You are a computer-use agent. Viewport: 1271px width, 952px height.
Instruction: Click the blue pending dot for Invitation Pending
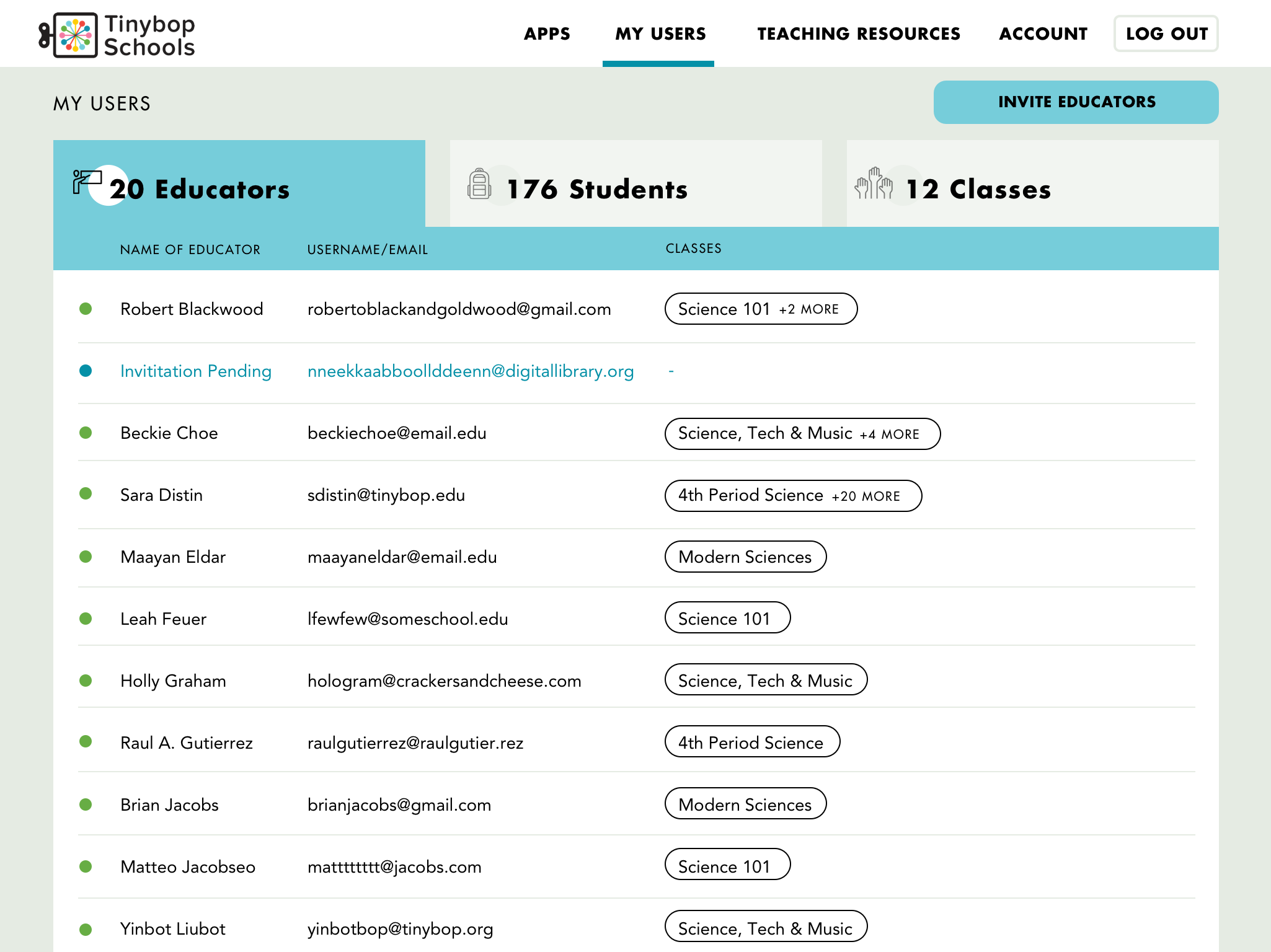pos(86,371)
